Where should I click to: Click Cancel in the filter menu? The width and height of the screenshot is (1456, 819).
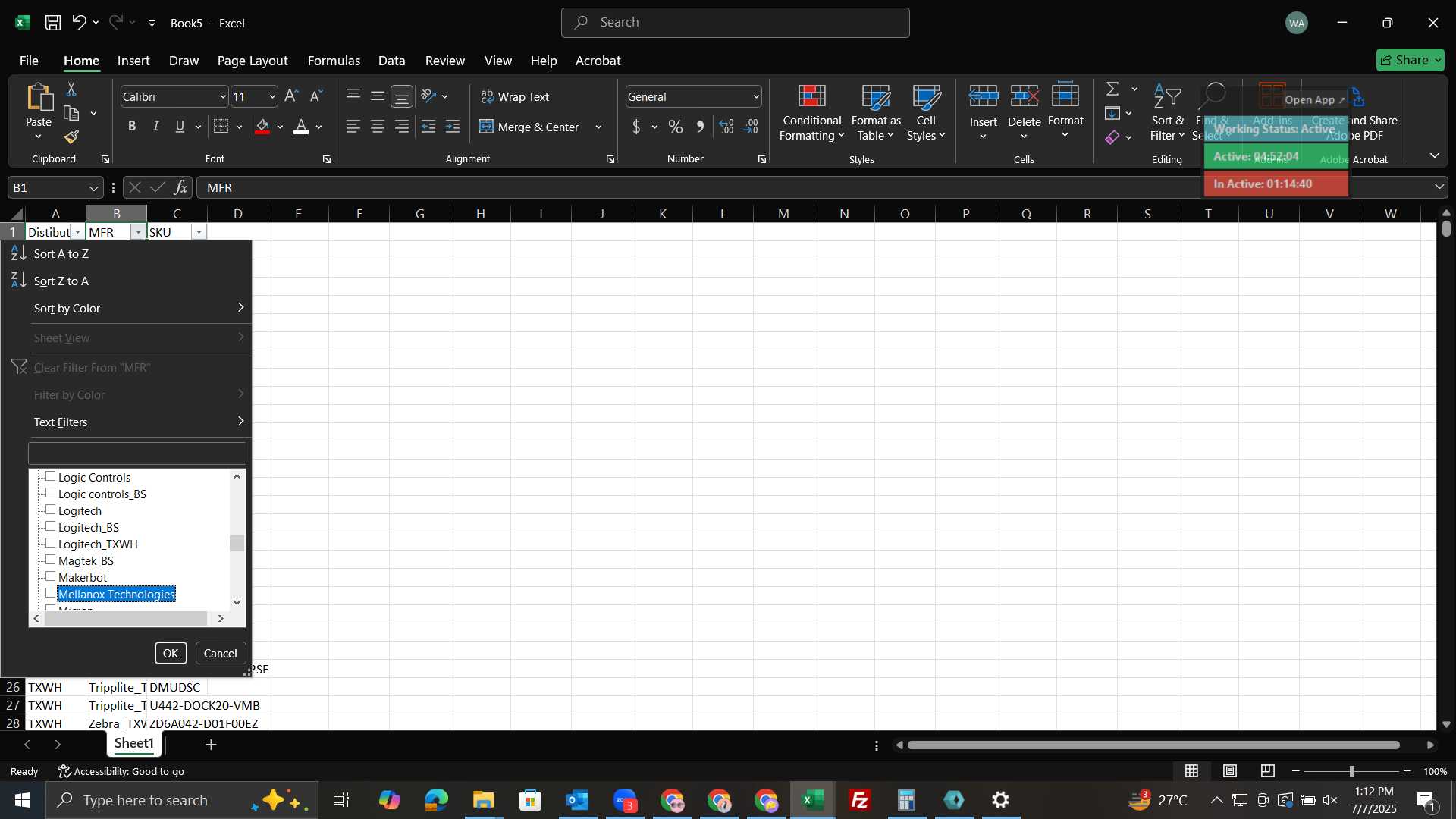point(220,653)
